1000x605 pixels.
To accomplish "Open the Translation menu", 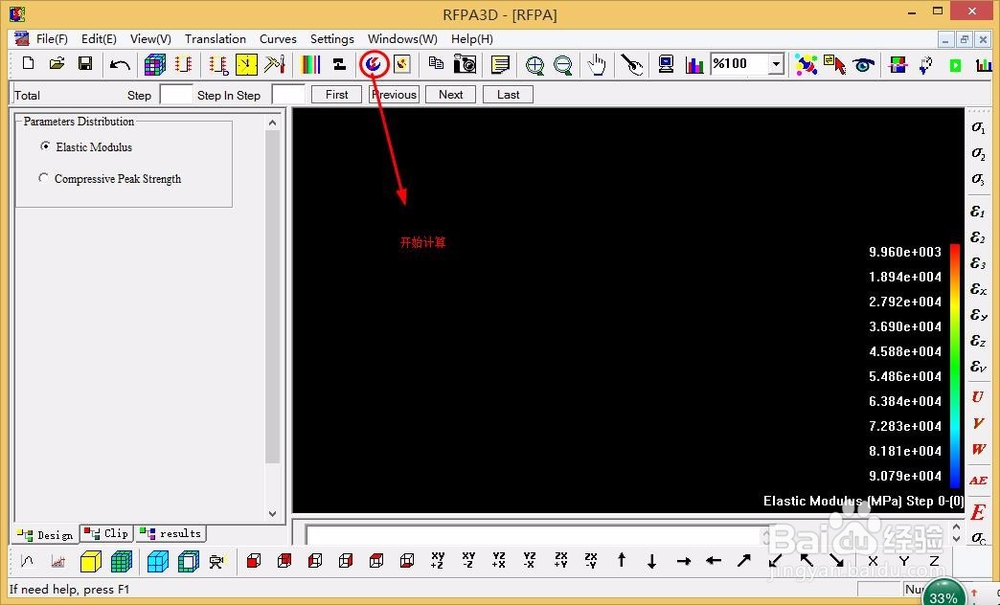I will (x=215, y=39).
